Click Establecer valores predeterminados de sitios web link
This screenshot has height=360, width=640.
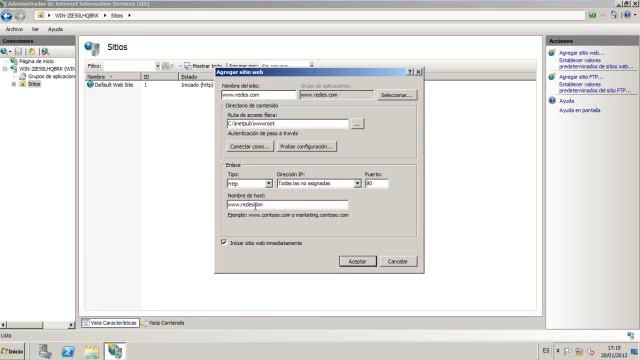(x=595, y=63)
